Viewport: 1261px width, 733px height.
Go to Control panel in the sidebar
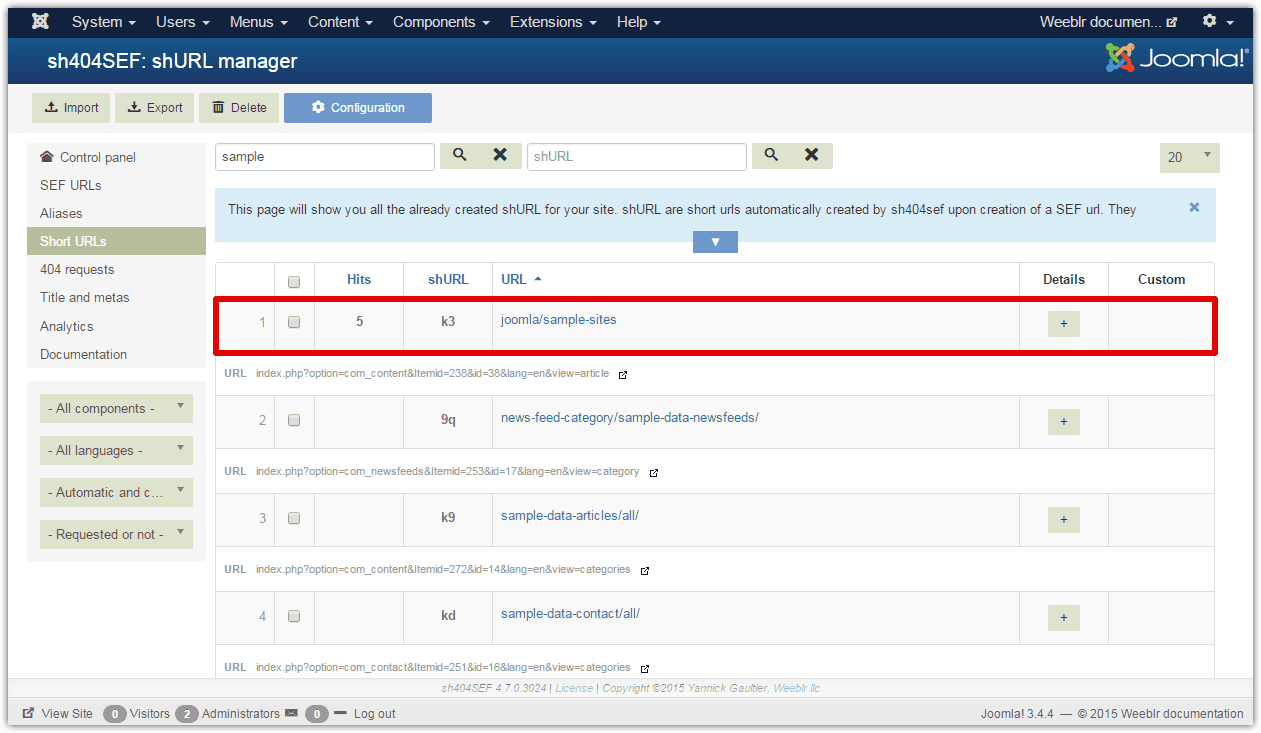pos(116,157)
